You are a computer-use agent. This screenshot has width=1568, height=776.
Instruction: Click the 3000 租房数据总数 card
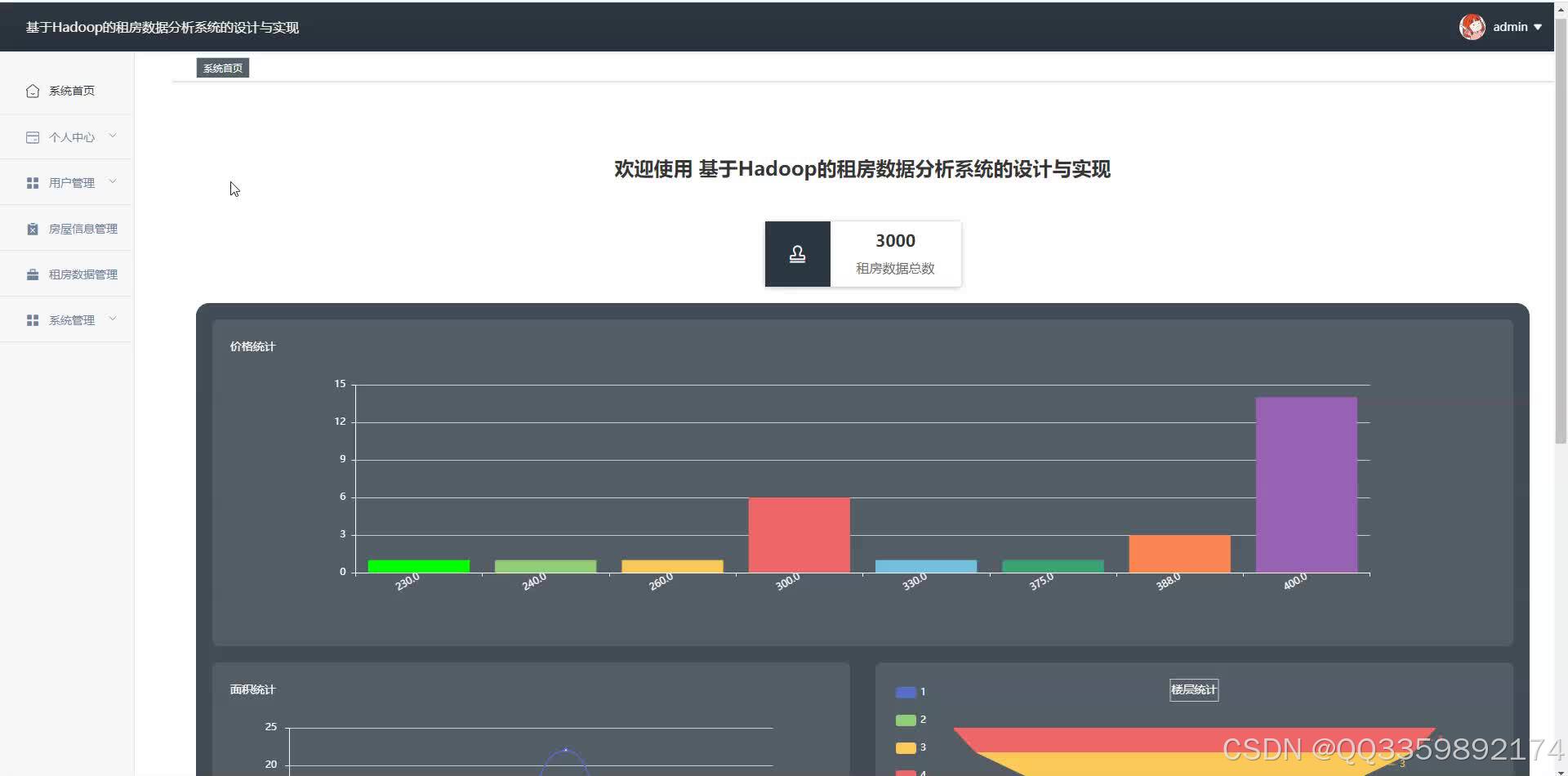click(x=862, y=254)
